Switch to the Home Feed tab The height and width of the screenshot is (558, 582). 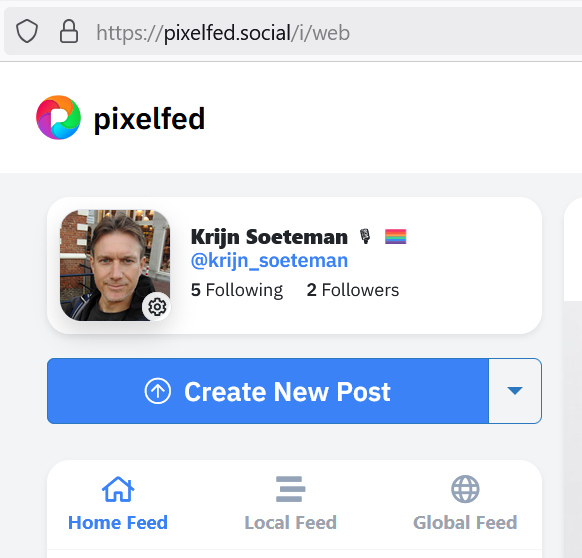(118, 504)
